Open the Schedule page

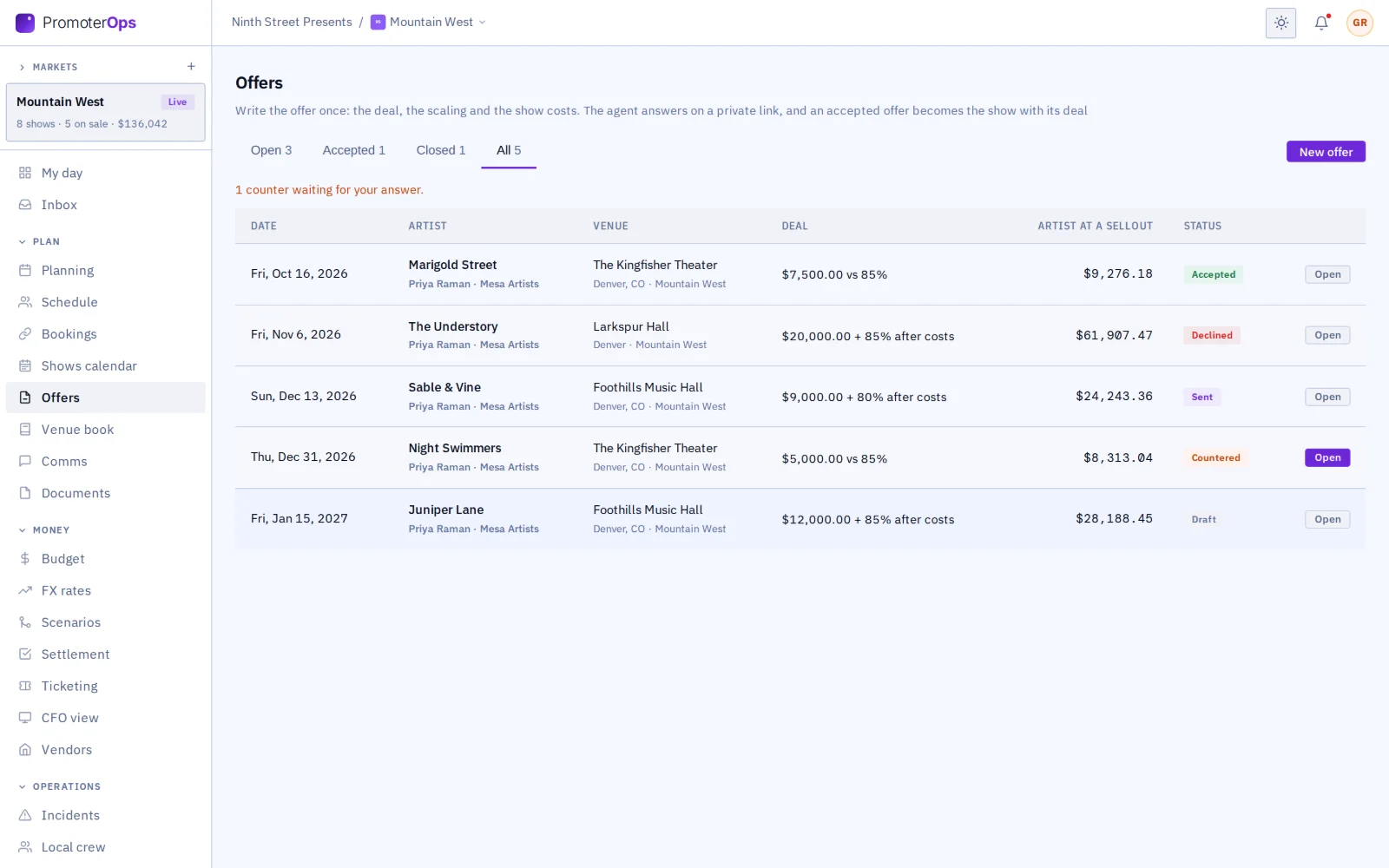tap(105, 302)
